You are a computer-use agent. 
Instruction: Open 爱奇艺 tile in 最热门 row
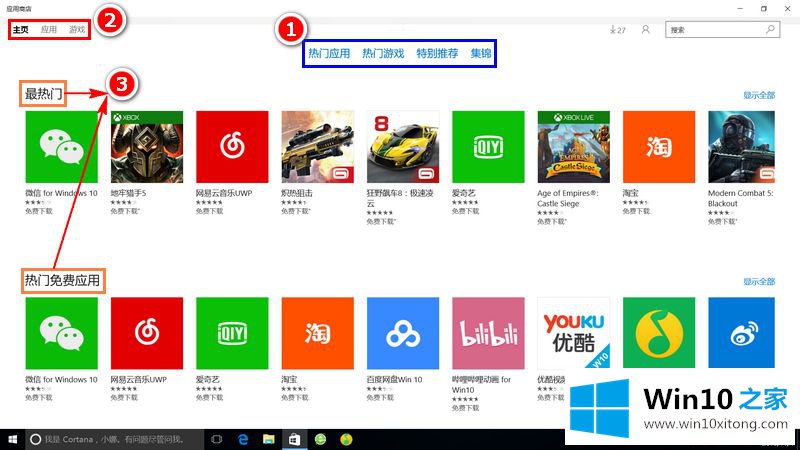(x=488, y=147)
